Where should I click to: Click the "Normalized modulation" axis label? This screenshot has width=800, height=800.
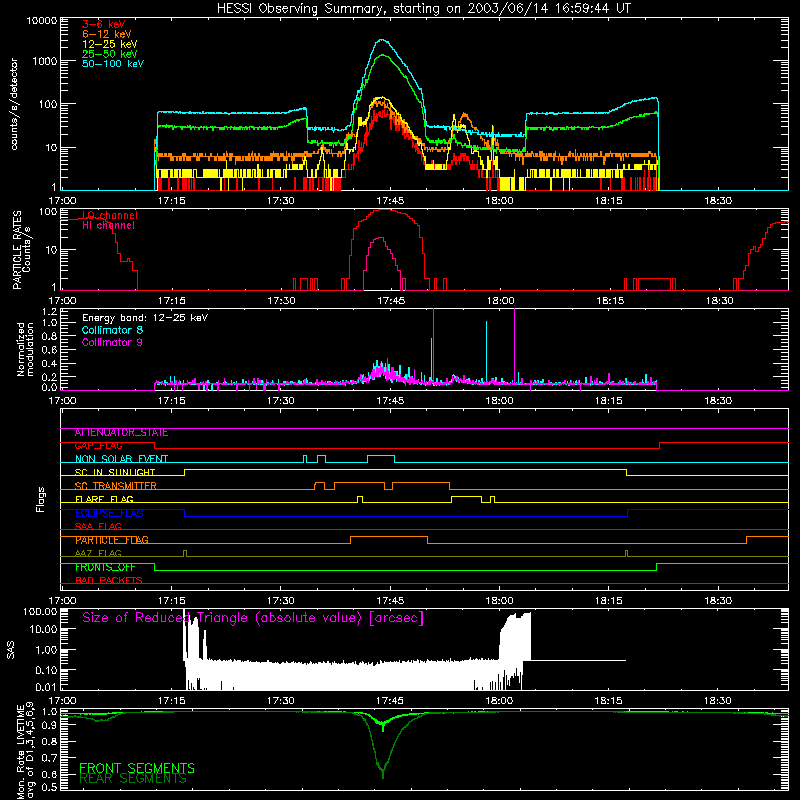(26, 349)
